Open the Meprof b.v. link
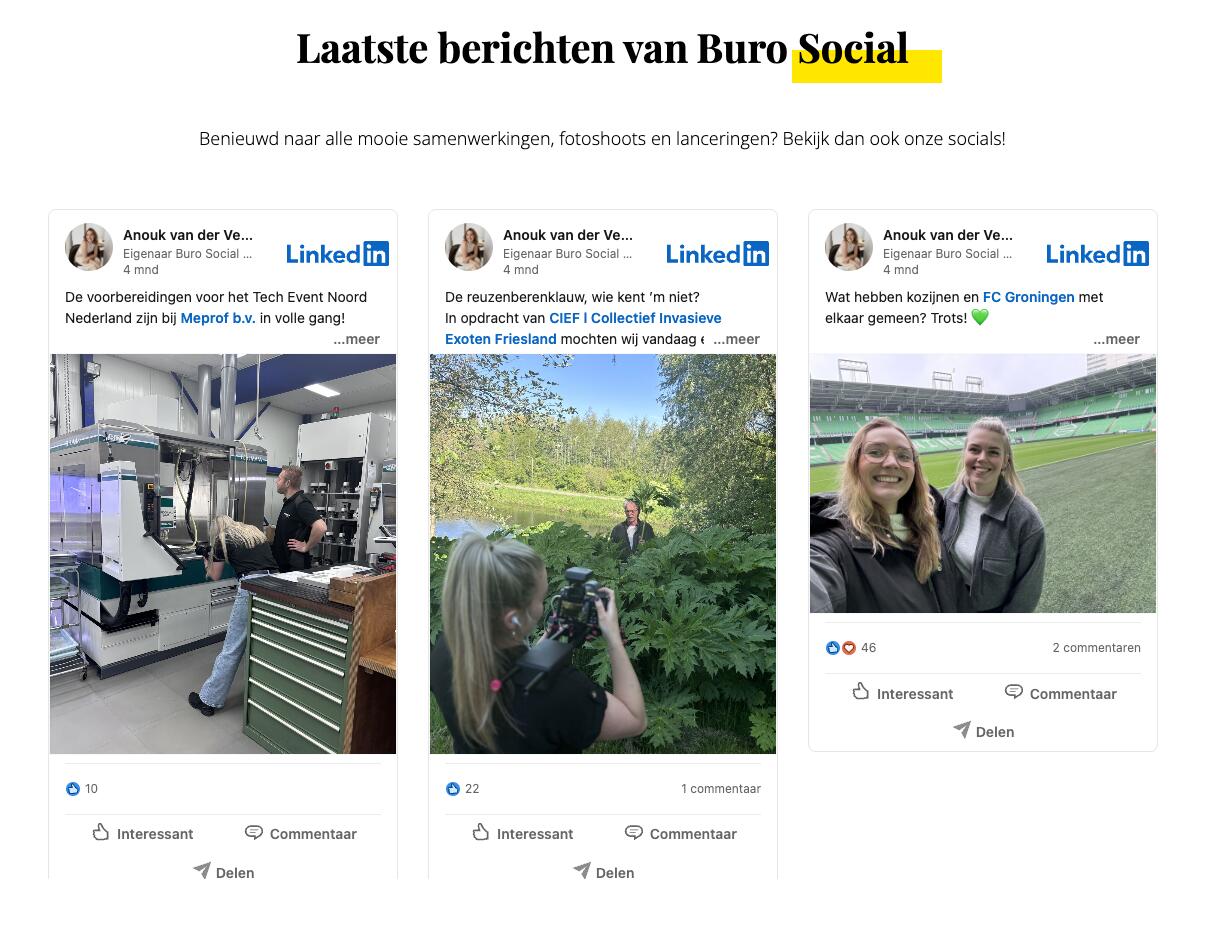1212x929 pixels. (x=218, y=318)
